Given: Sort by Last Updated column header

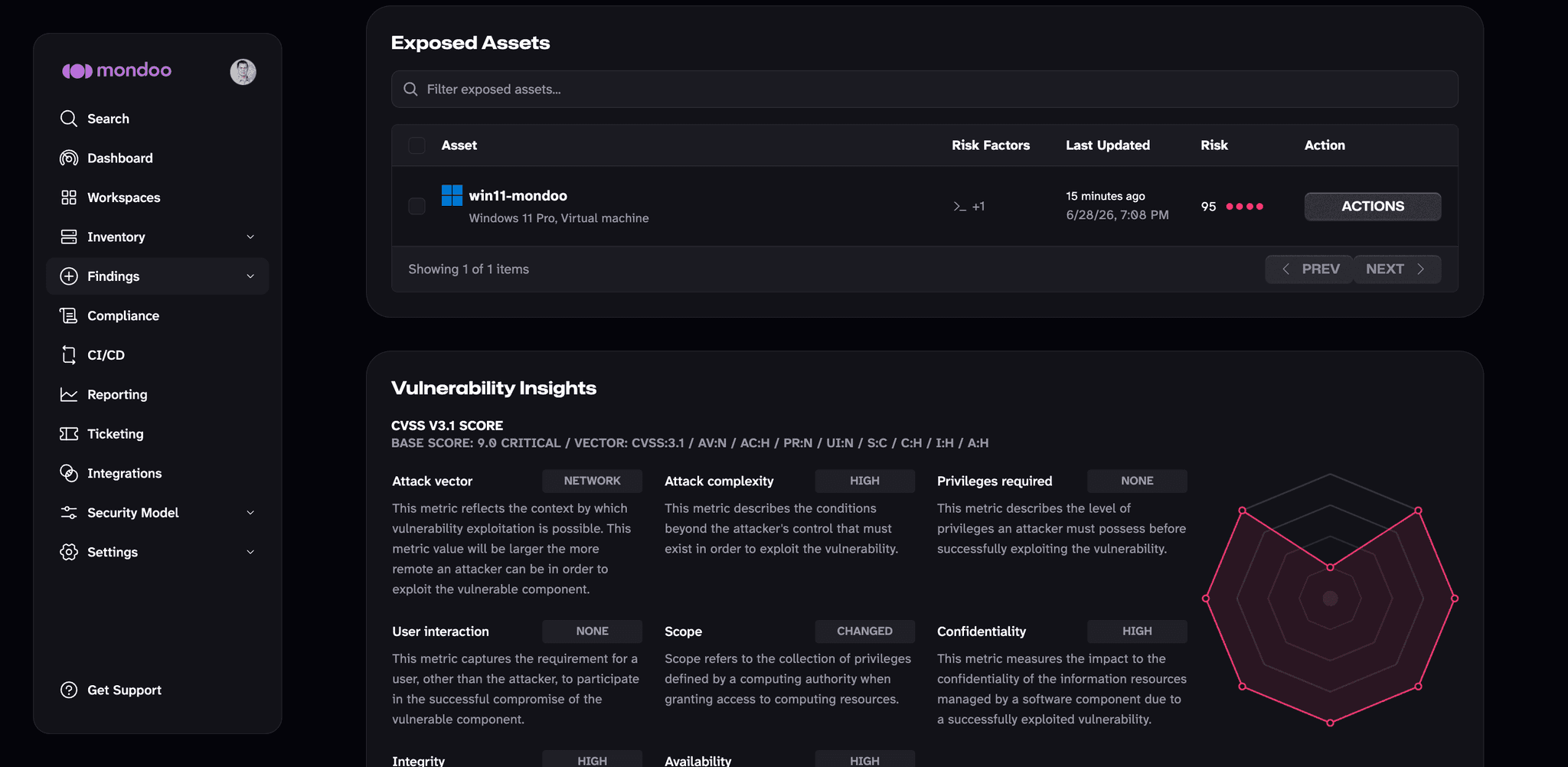Looking at the screenshot, I should (x=1108, y=145).
